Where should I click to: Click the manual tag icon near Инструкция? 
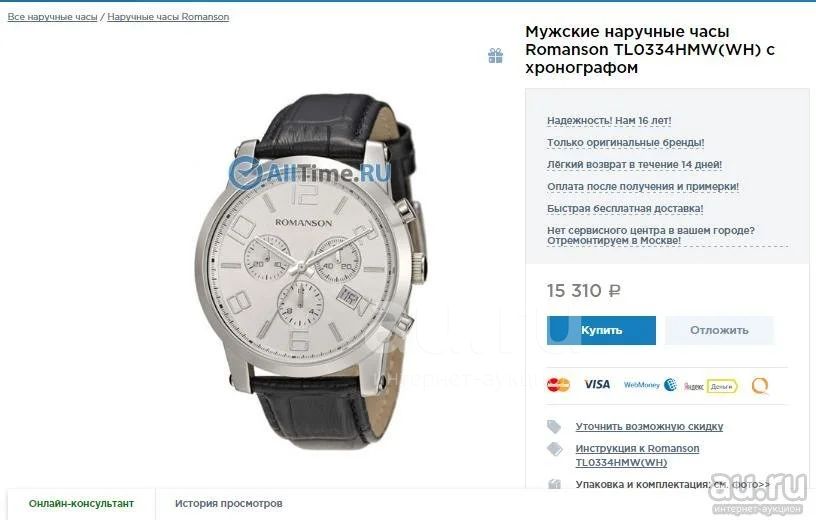click(x=555, y=449)
